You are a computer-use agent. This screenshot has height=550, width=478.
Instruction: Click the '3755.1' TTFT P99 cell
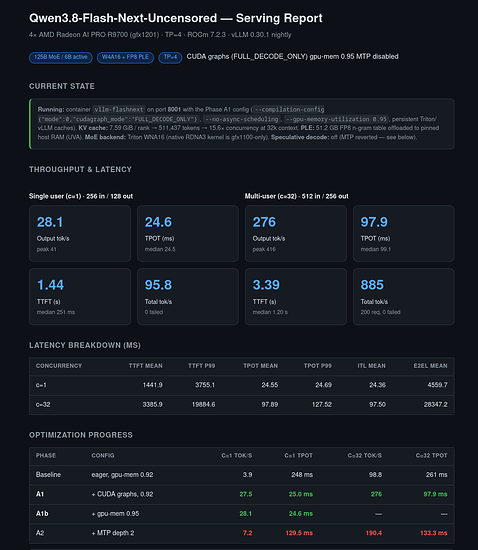205,385
